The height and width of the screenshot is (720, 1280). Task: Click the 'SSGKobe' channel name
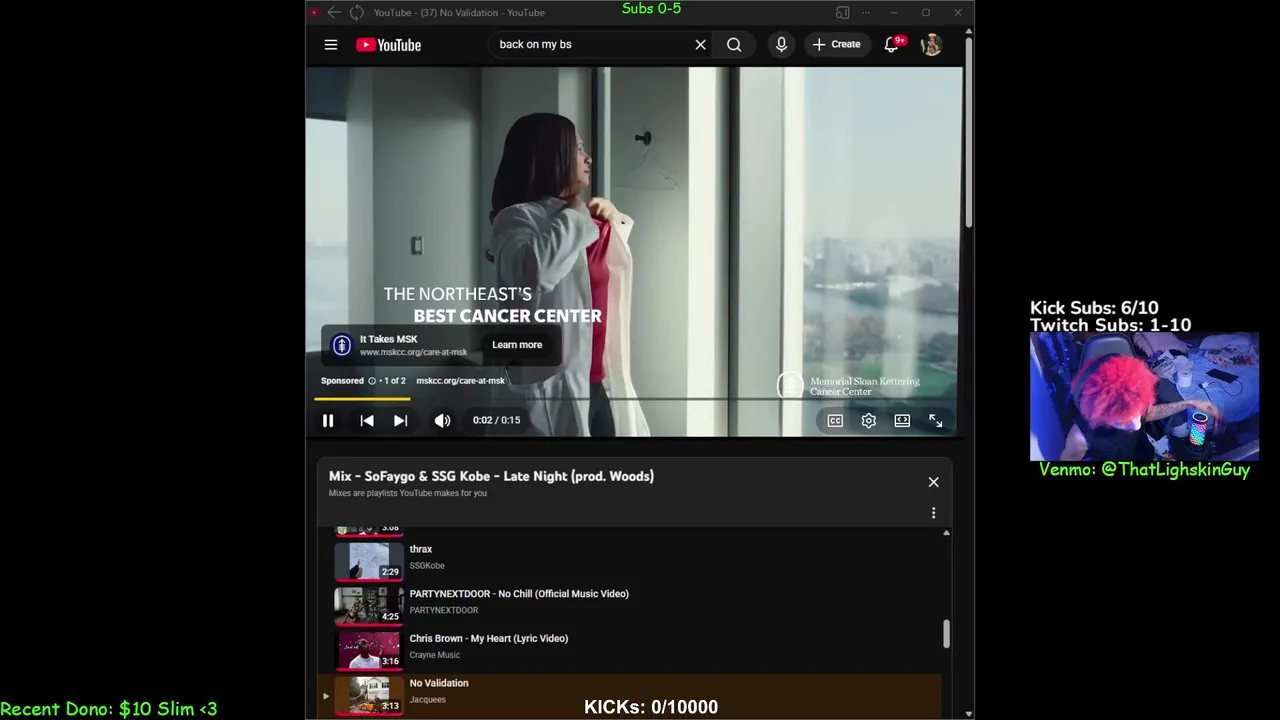427,566
